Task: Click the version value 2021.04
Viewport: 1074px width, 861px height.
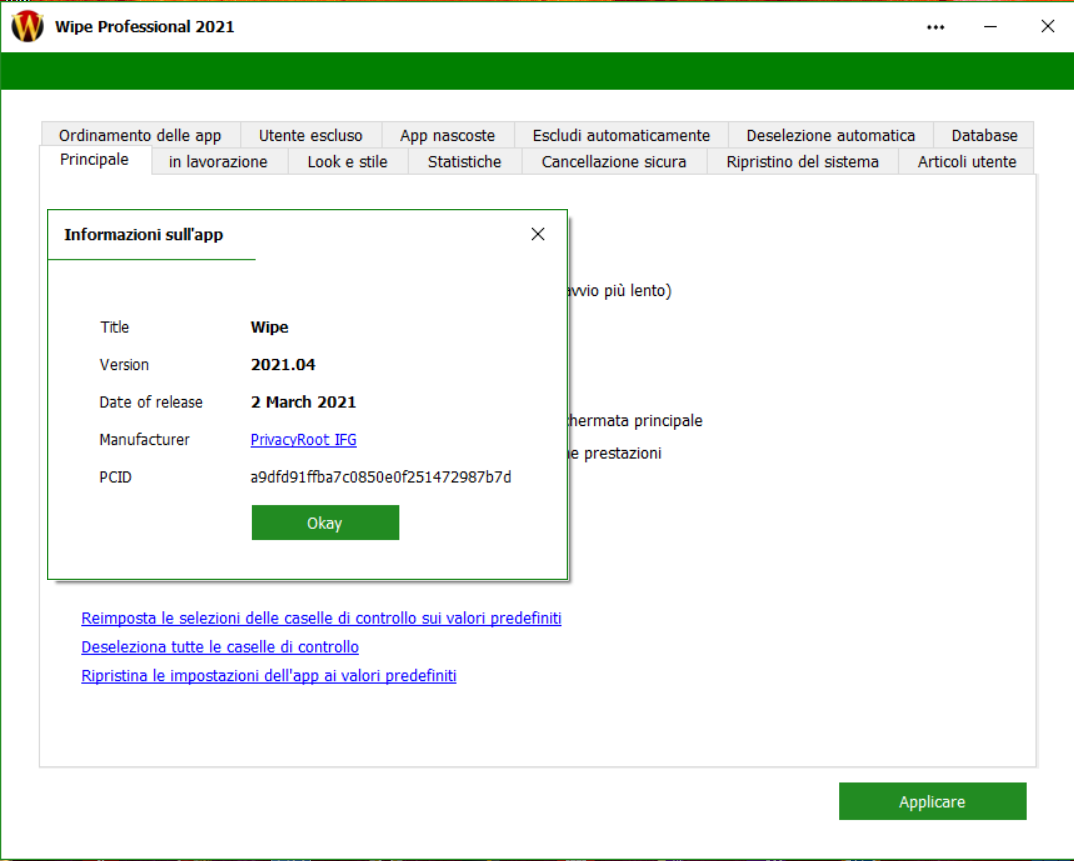Action: pyautogui.click(x=283, y=364)
